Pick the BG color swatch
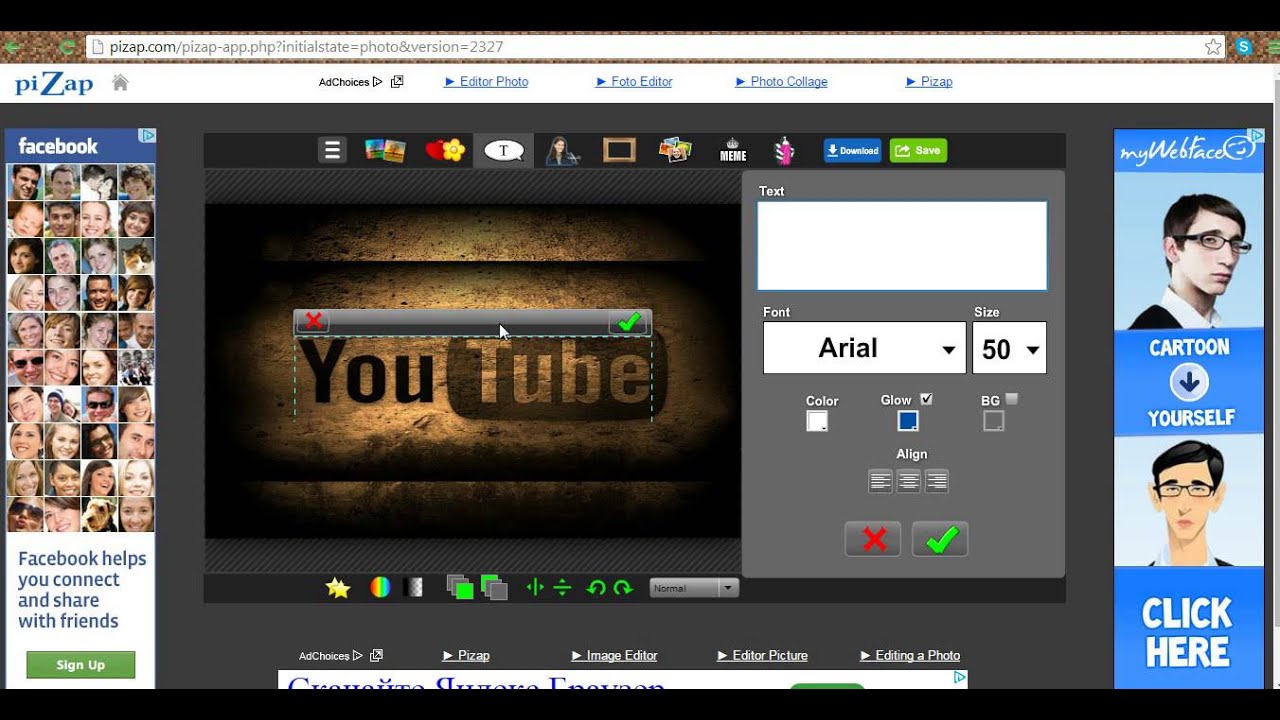This screenshot has height=720, width=1280. pyautogui.click(x=993, y=422)
